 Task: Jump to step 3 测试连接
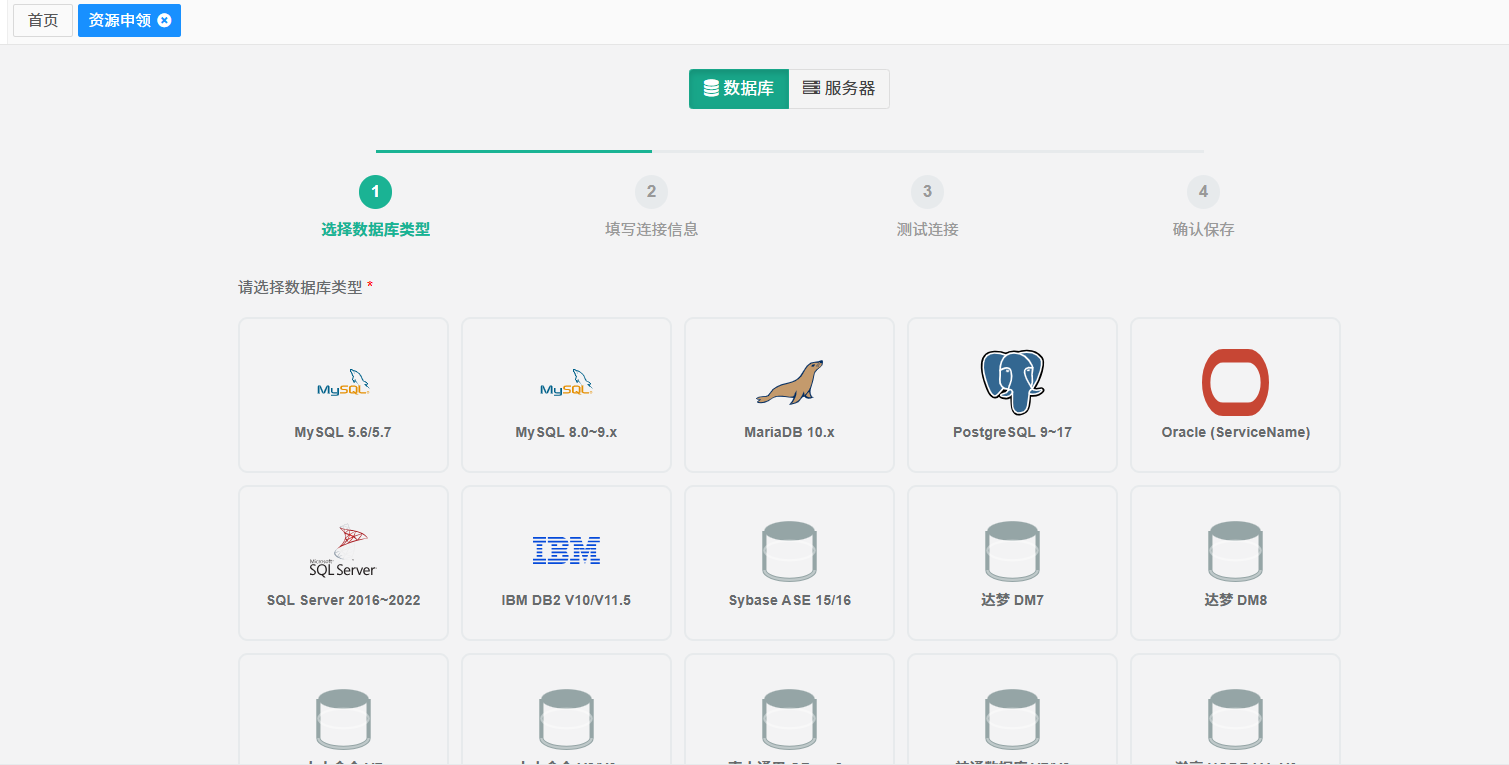coord(927,208)
